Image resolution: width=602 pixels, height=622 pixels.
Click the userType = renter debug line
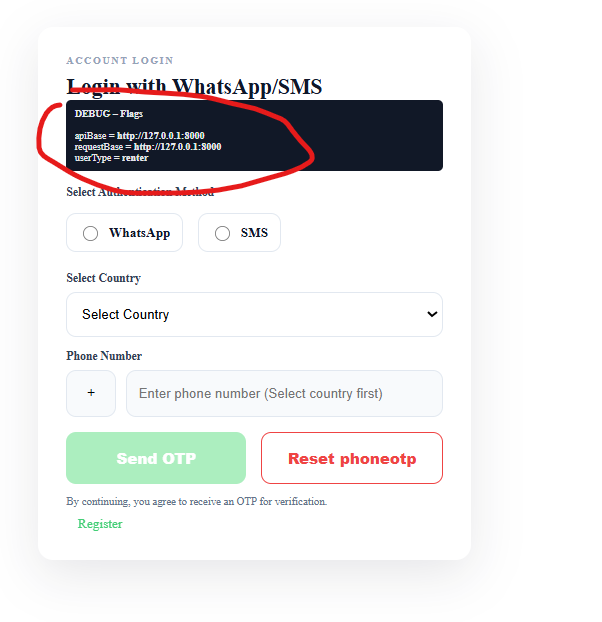point(111,157)
